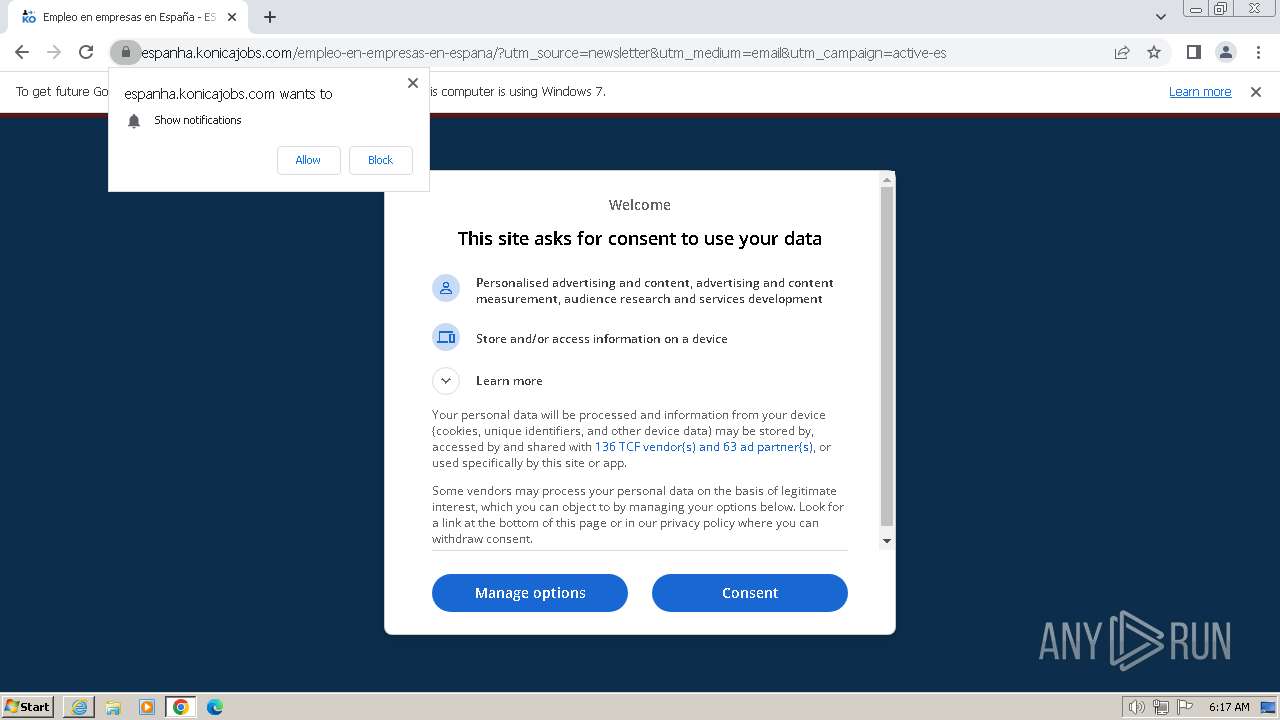Click the Show notifications bell icon
Screen dimensions: 1280x720
[x=134, y=121]
